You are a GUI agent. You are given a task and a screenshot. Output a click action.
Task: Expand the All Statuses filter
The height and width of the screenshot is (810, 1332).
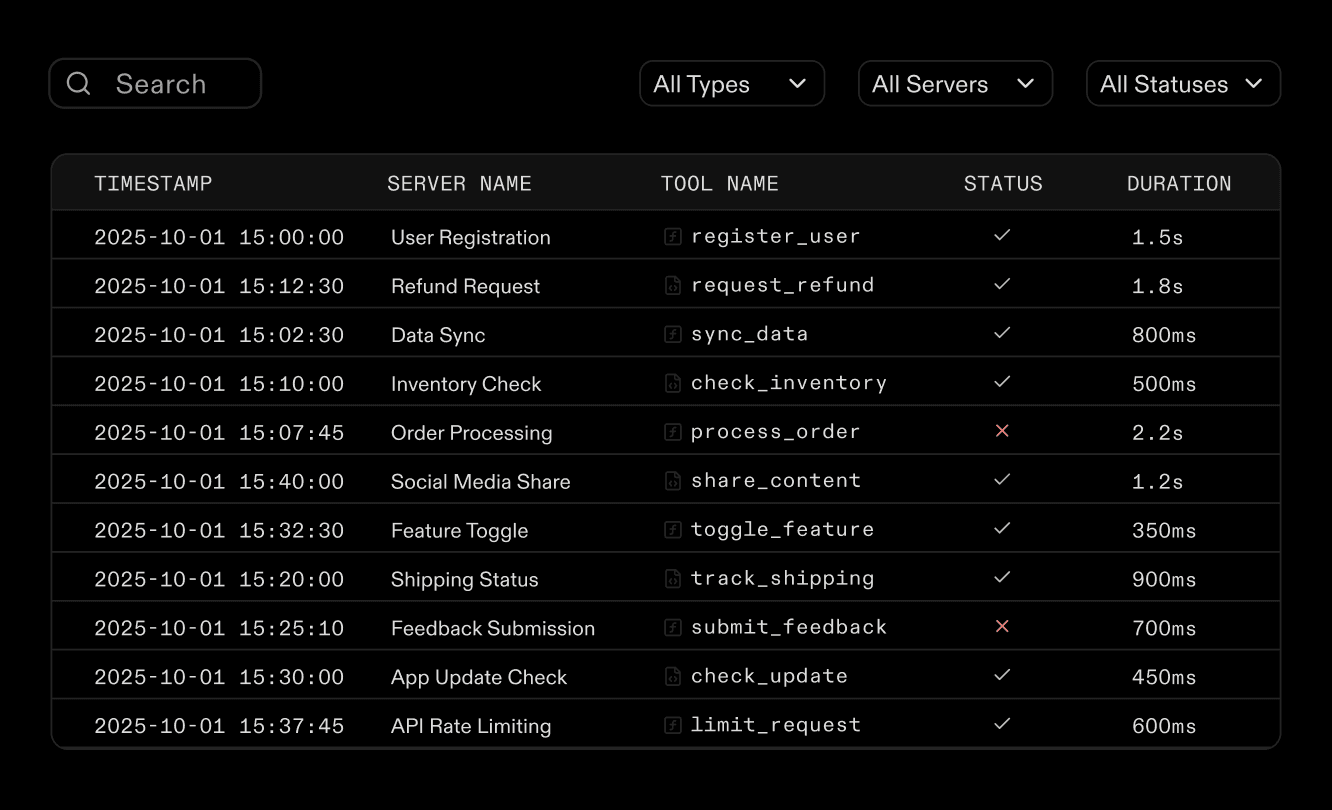tap(1183, 83)
